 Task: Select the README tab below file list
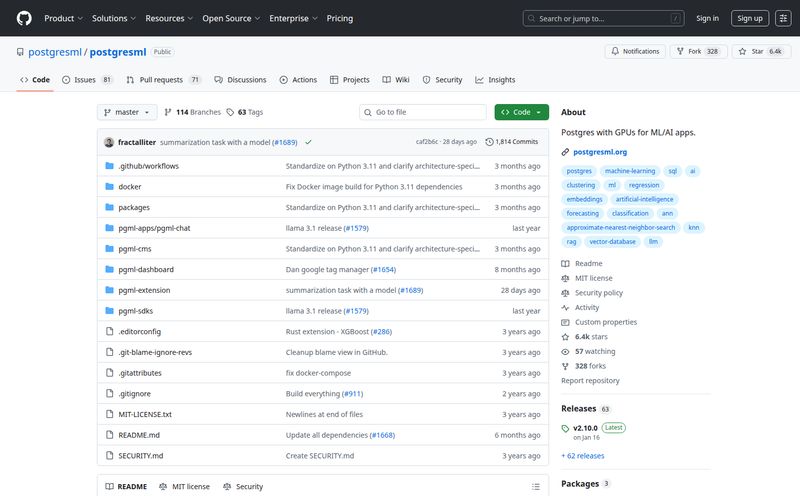[x=126, y=487]
